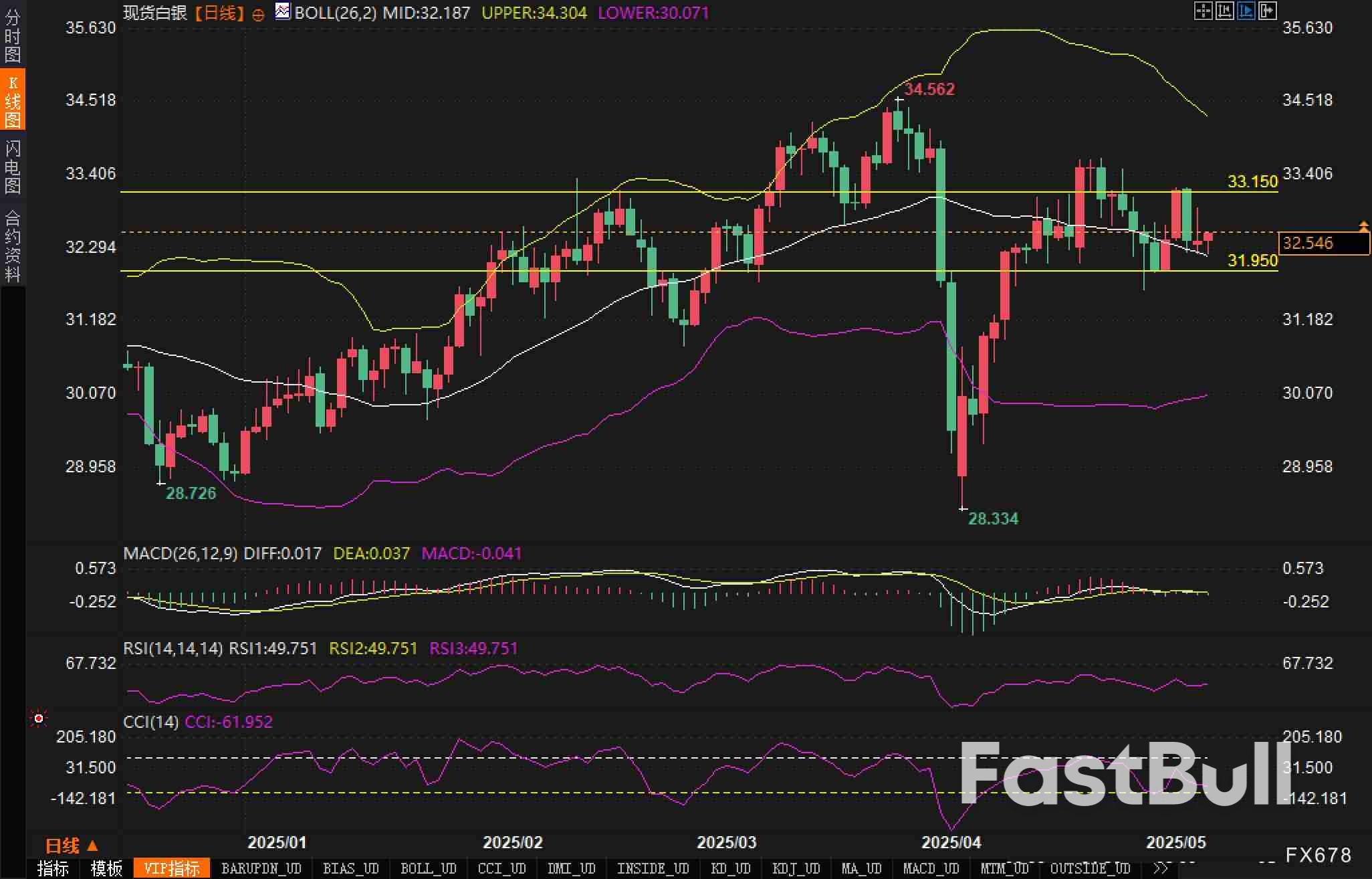Click the orange price alert arrow icon
The image size is (1372, 879).
1363,226
